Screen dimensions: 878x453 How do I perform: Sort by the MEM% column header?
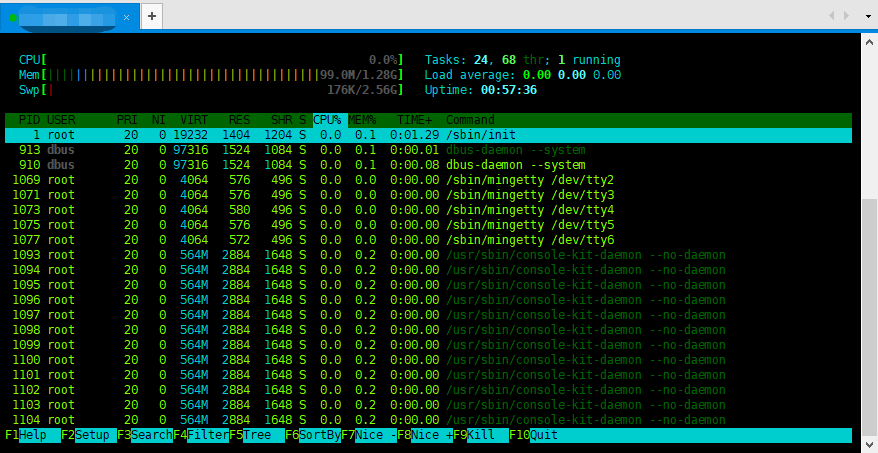click(362, 120)
